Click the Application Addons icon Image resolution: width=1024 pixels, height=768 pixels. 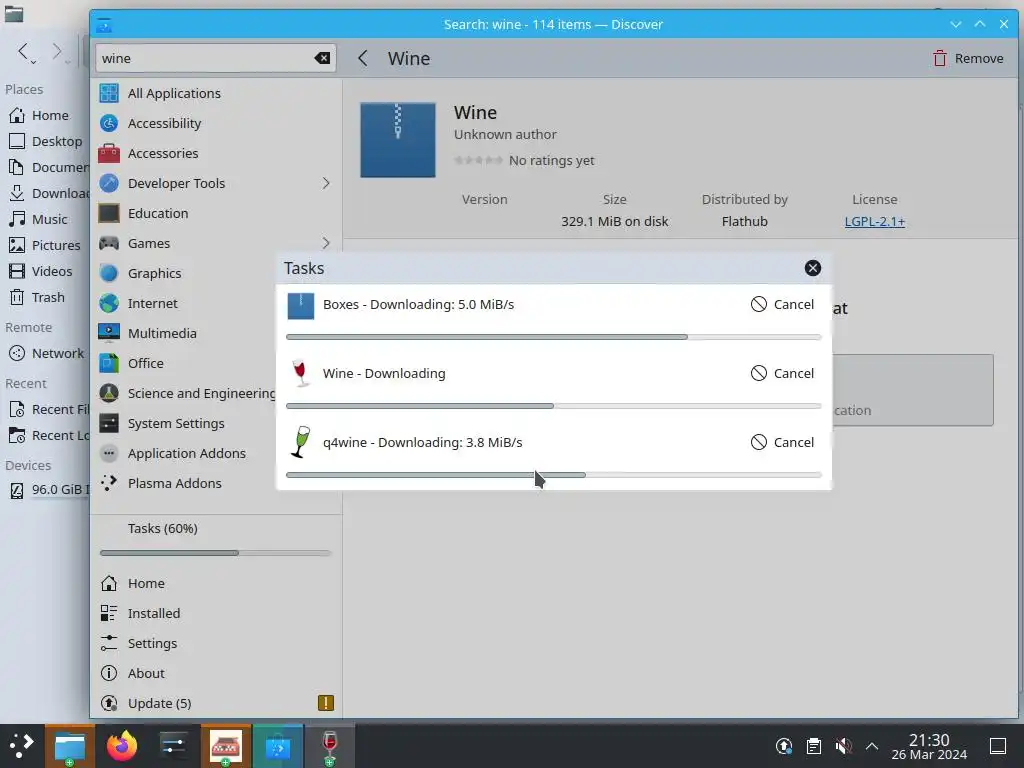[x=109, y=453]
